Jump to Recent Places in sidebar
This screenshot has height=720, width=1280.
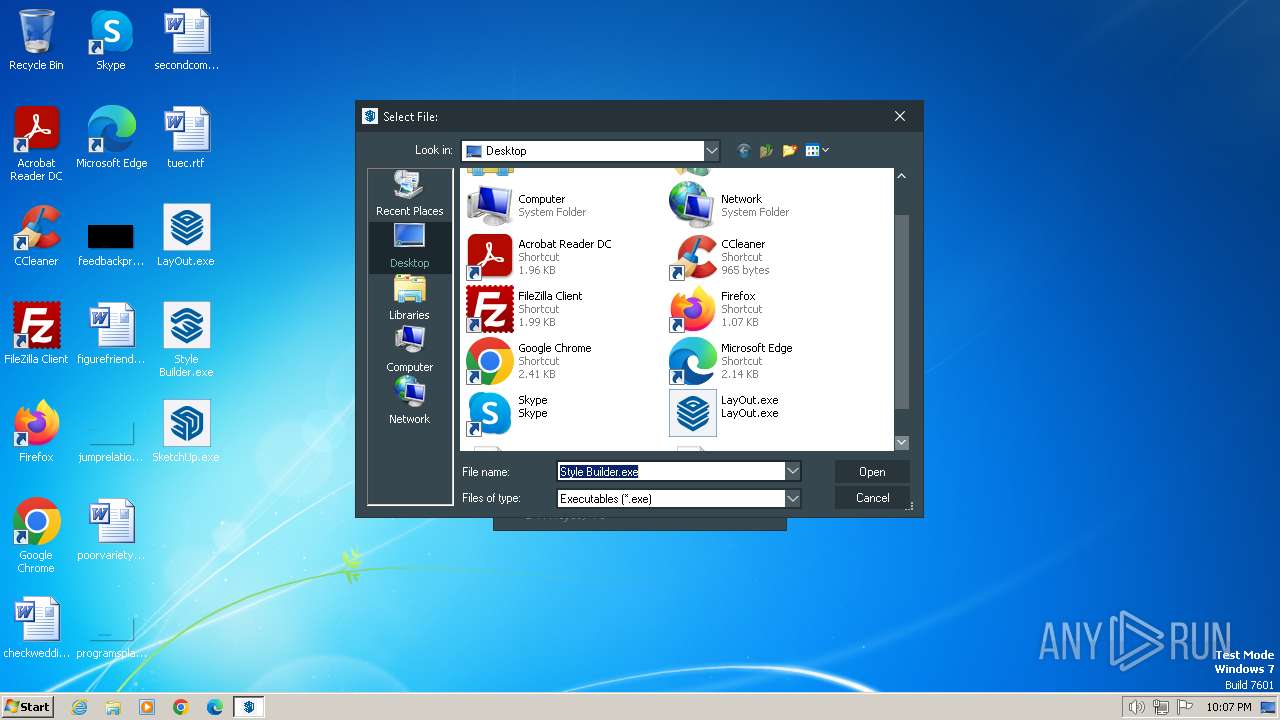(x=409, y=194)
